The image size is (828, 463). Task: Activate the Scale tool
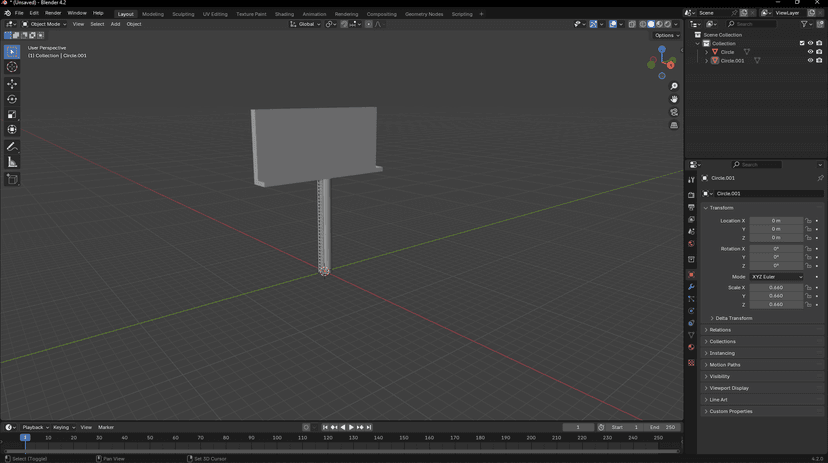[12, 115]
